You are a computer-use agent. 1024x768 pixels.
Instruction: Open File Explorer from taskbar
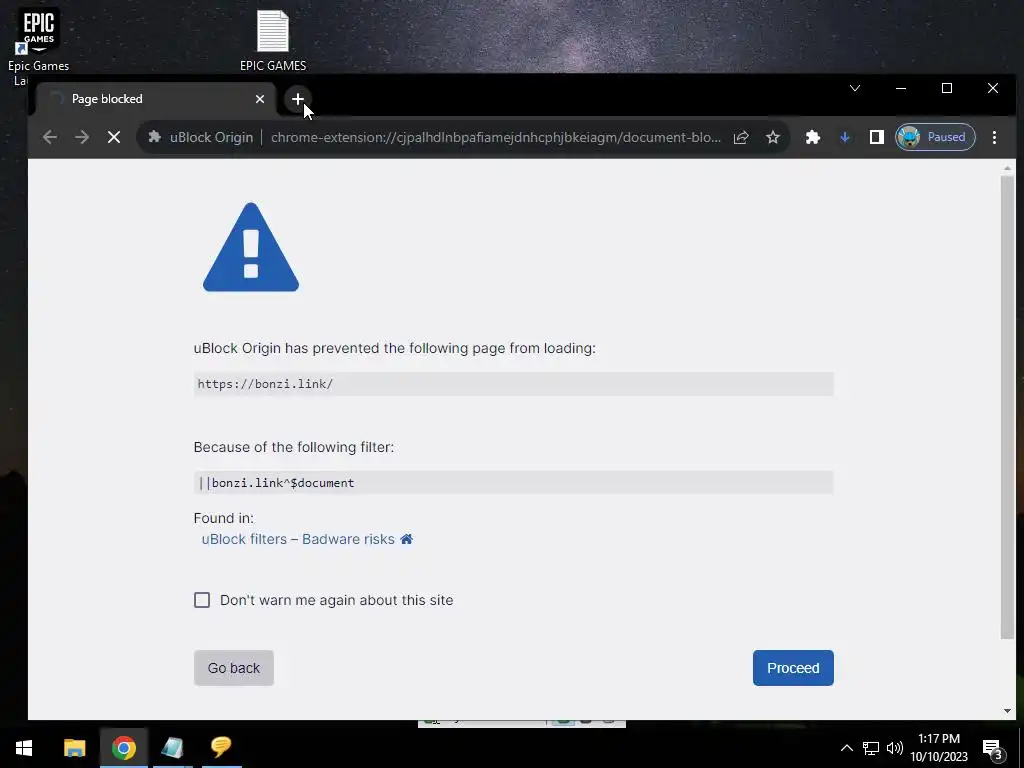(74, 748)
